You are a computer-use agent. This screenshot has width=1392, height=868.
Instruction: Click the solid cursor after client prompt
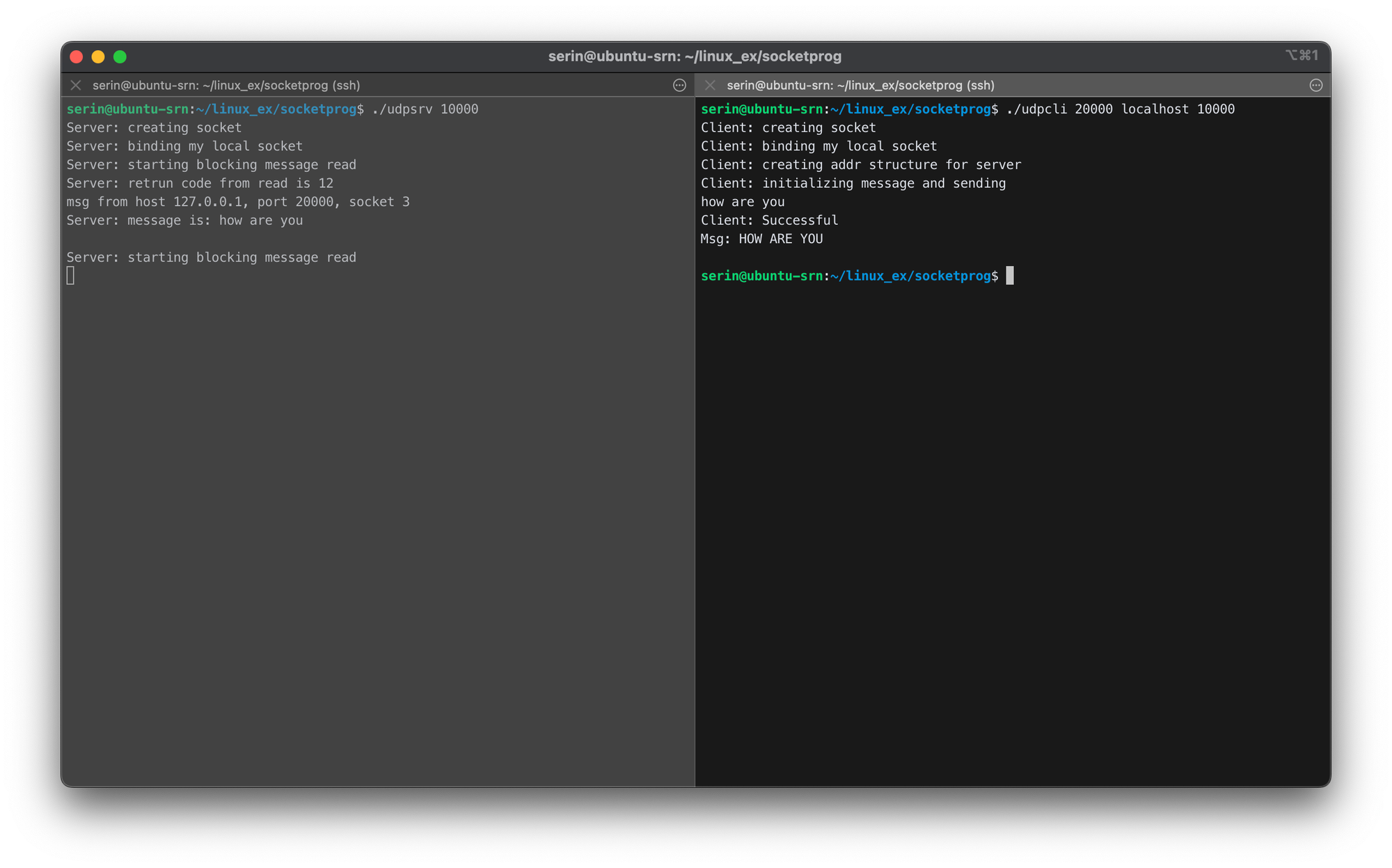point(1010,276)
